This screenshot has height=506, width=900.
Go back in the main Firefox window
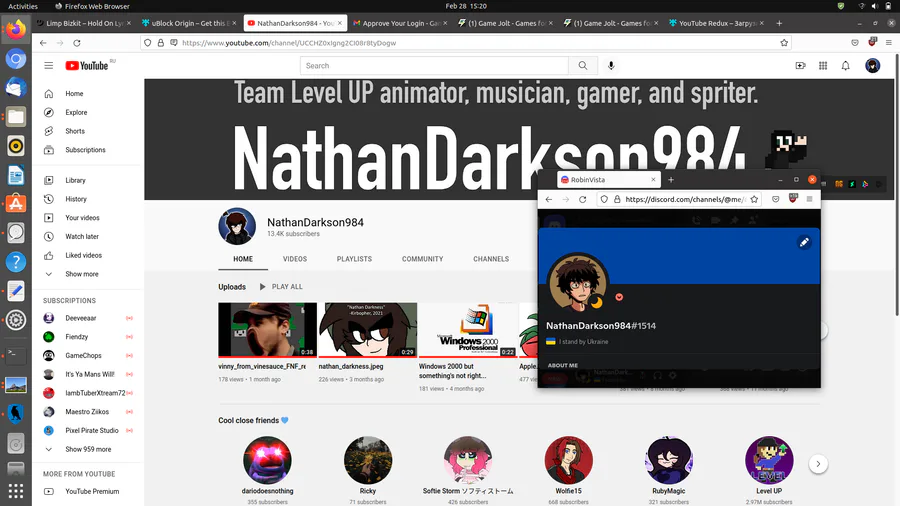[x=43, y=42]
